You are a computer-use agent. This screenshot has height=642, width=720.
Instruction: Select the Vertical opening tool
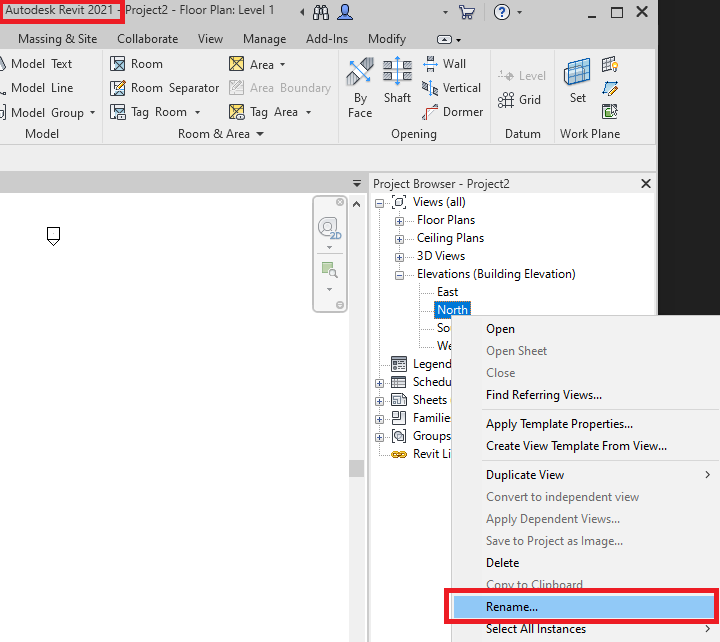pos(451,88)
